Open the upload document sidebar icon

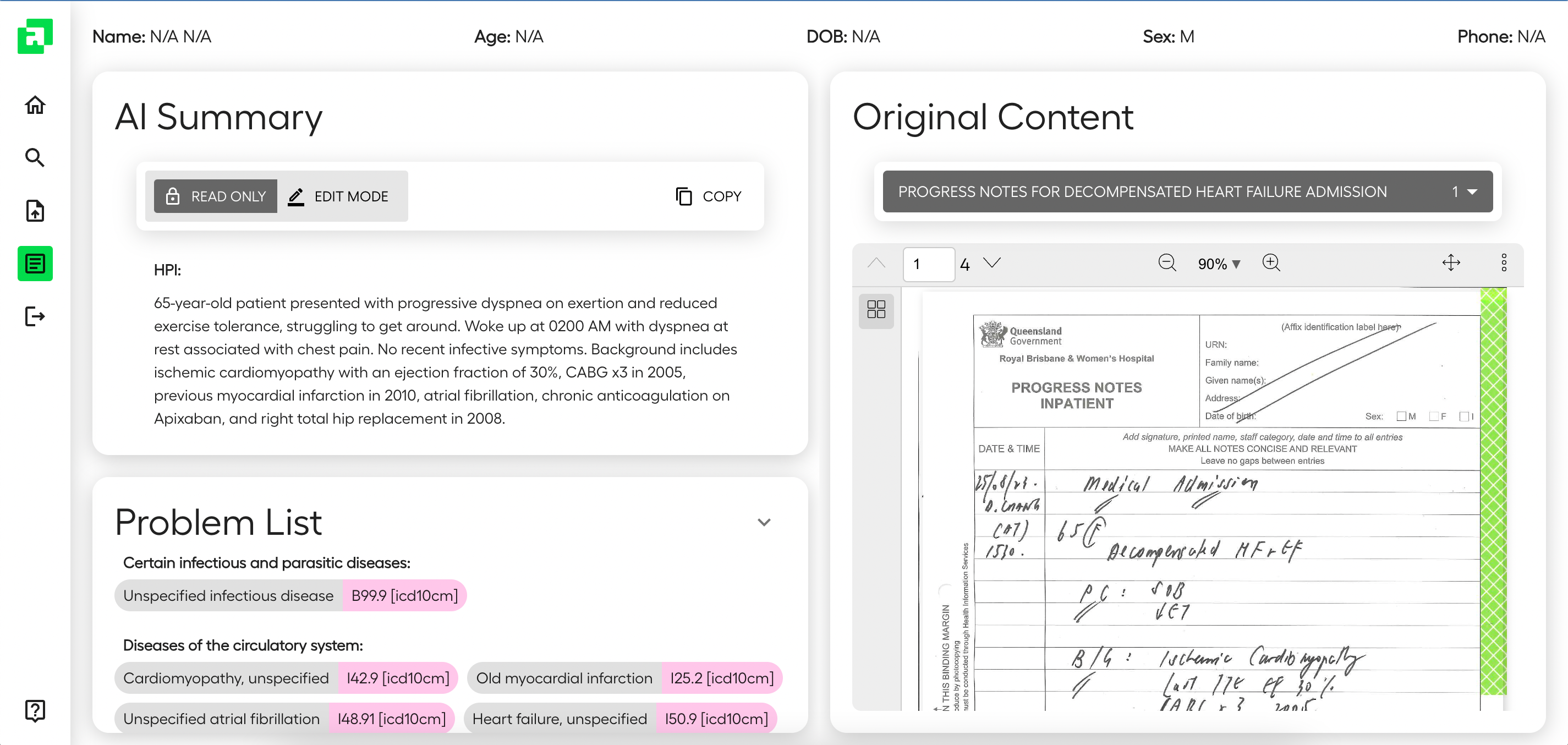35,211
